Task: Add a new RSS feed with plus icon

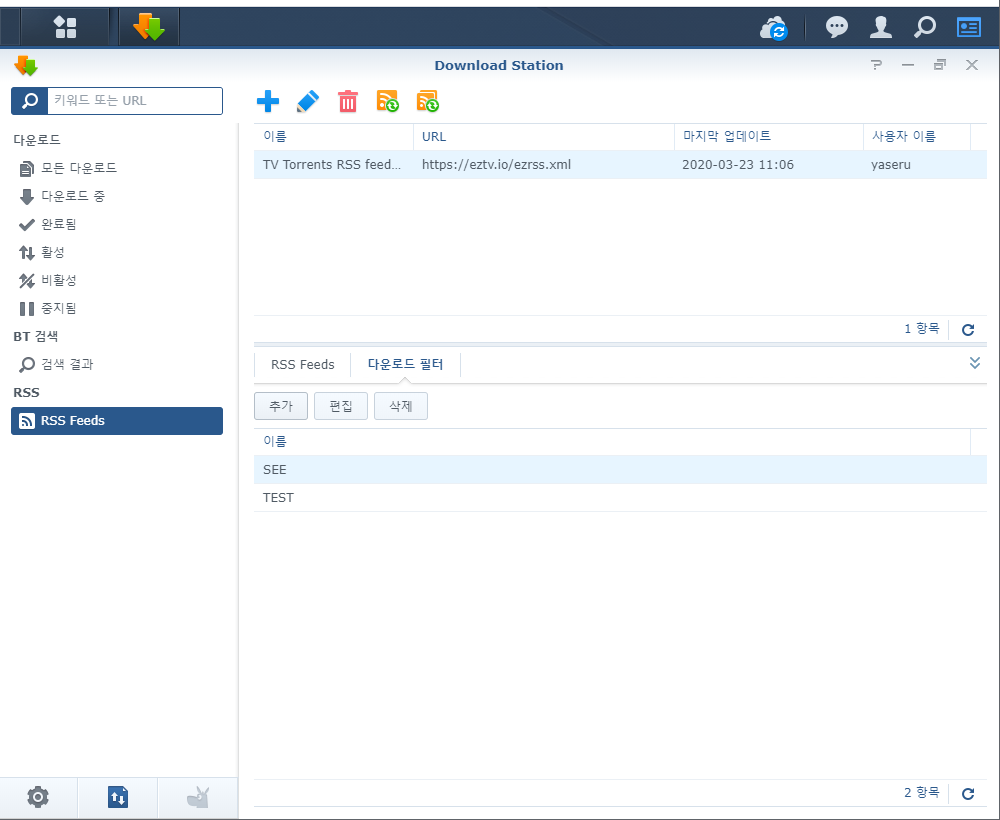Action: pyautogui.click(x=268, y=101)
